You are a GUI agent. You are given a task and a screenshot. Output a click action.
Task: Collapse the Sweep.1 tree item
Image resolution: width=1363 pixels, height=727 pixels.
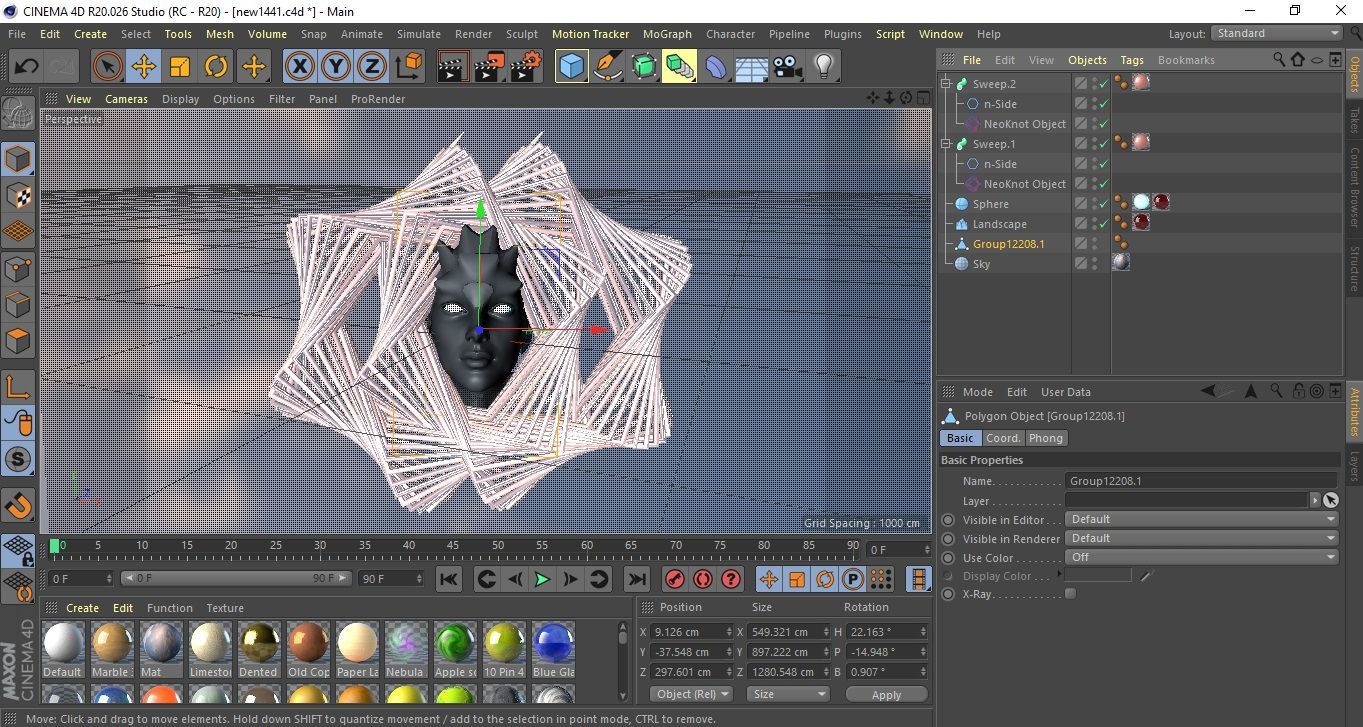(x=946, y=144)
